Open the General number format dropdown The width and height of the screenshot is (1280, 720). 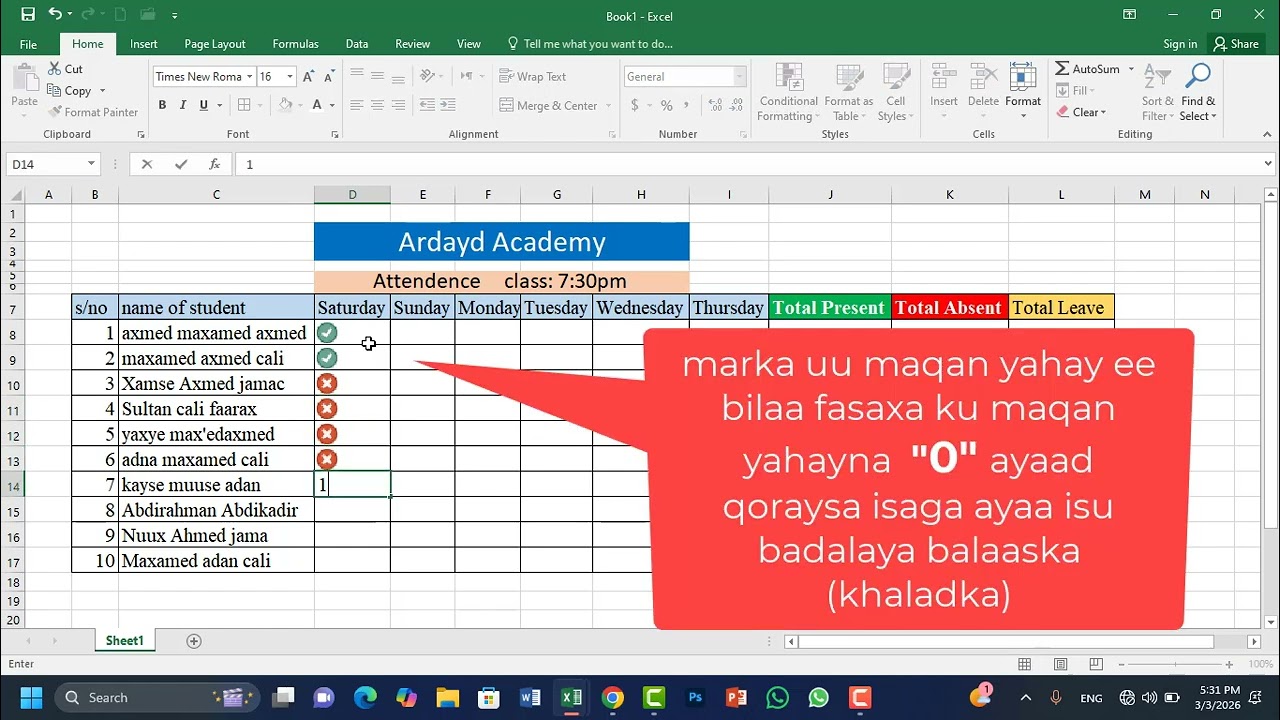pyautogui.click(x=740, y=76)
